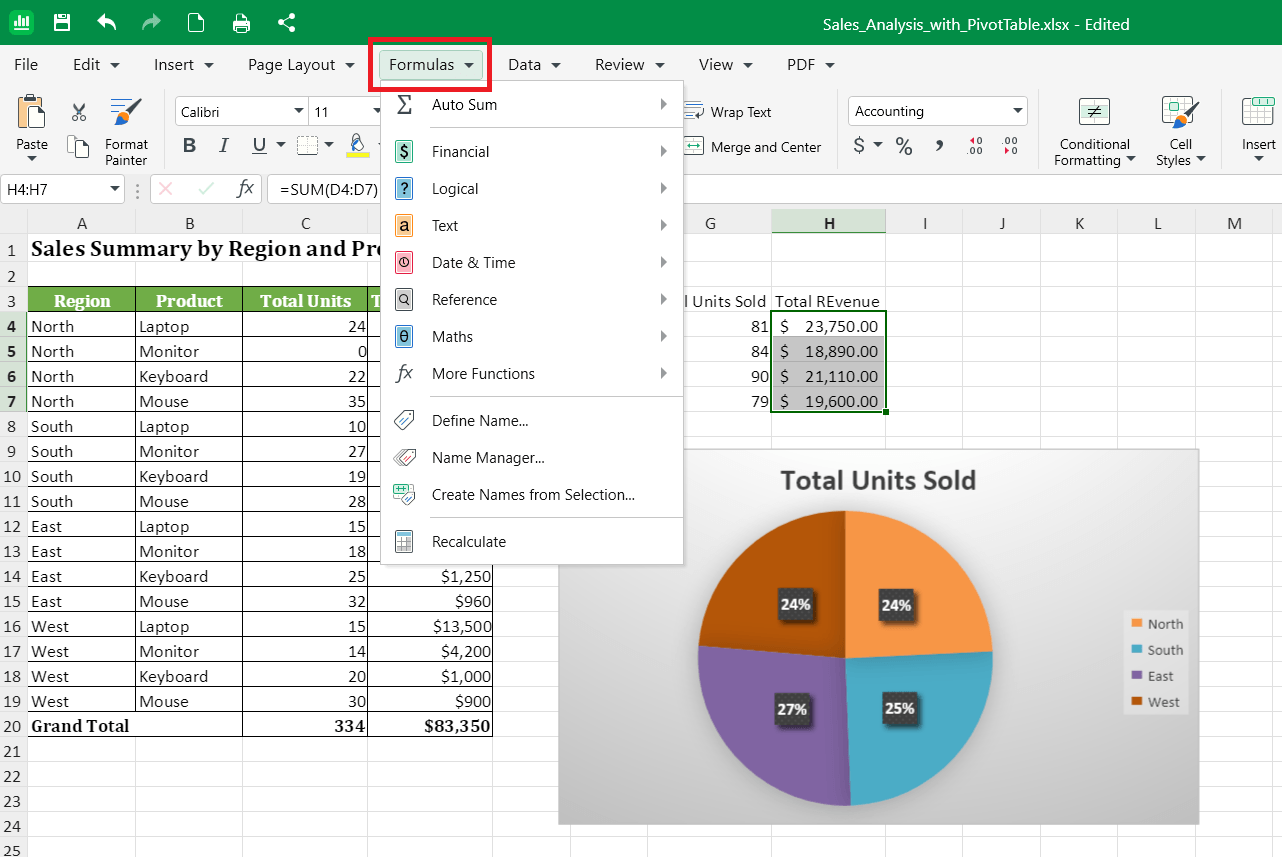
Task: Click the Copy icon
Action: tap(79, 147)
